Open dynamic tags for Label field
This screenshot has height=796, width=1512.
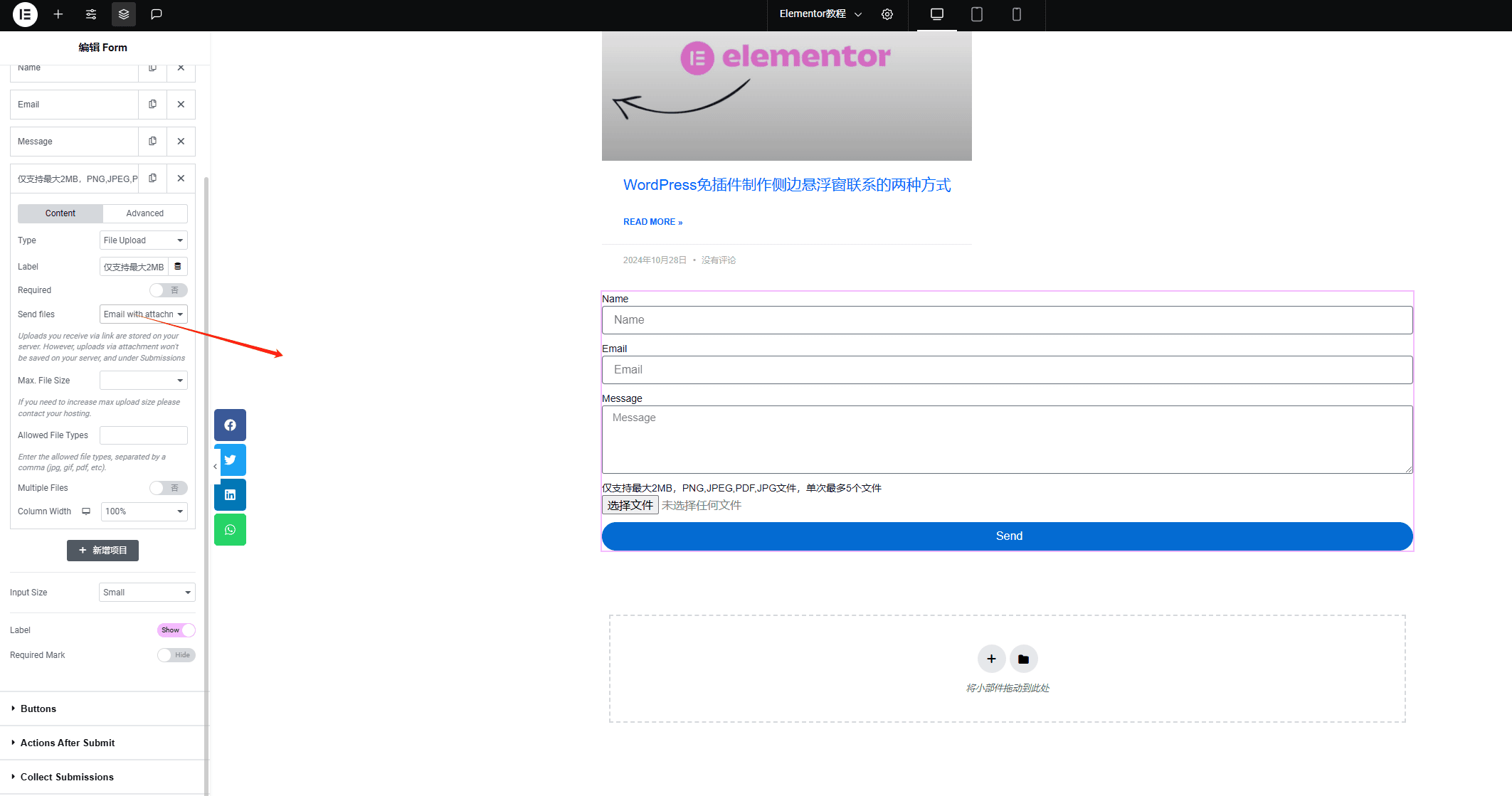pyautogui.click(x=178, y=267)
